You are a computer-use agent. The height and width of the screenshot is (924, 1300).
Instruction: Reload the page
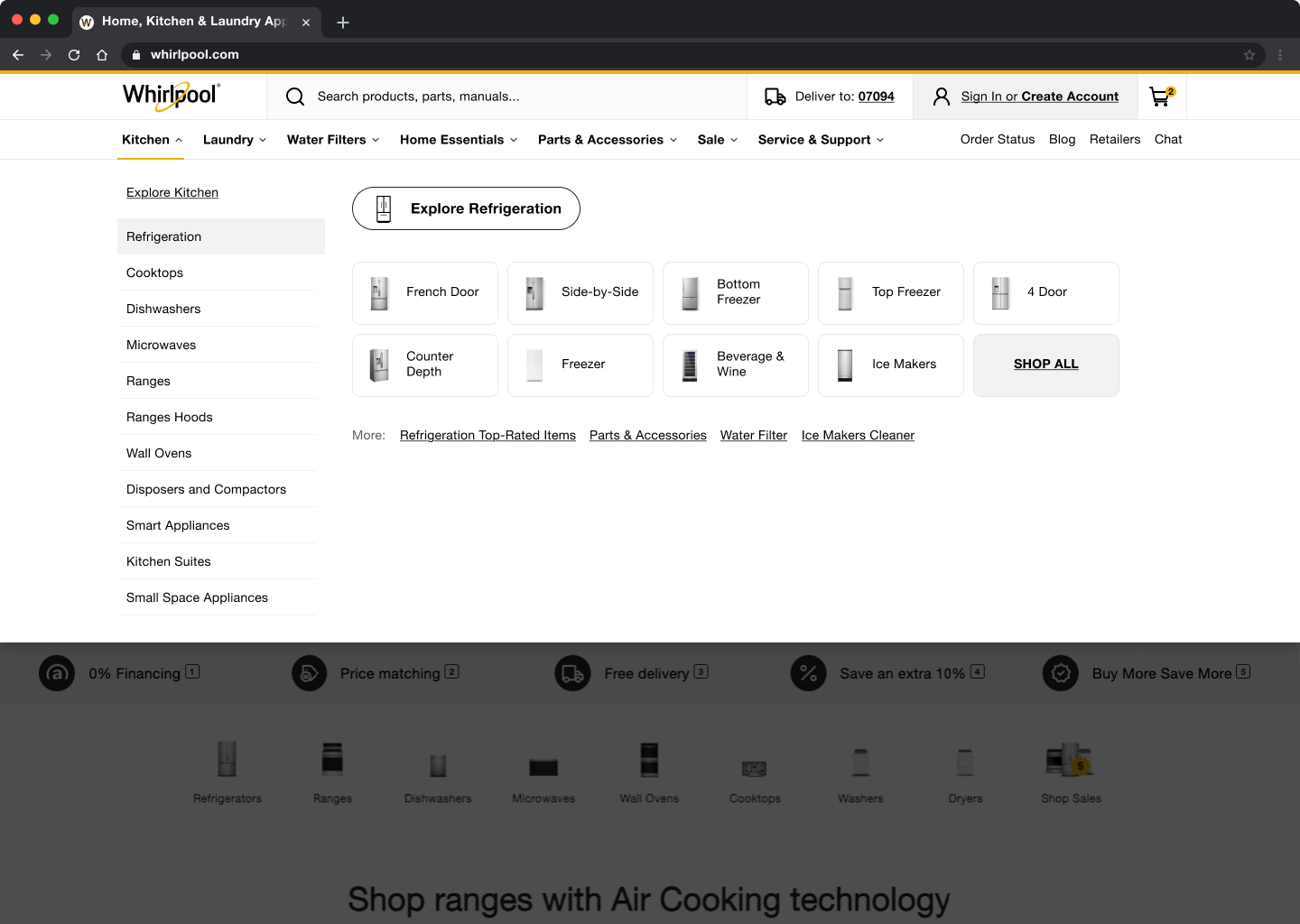(74, 55)
